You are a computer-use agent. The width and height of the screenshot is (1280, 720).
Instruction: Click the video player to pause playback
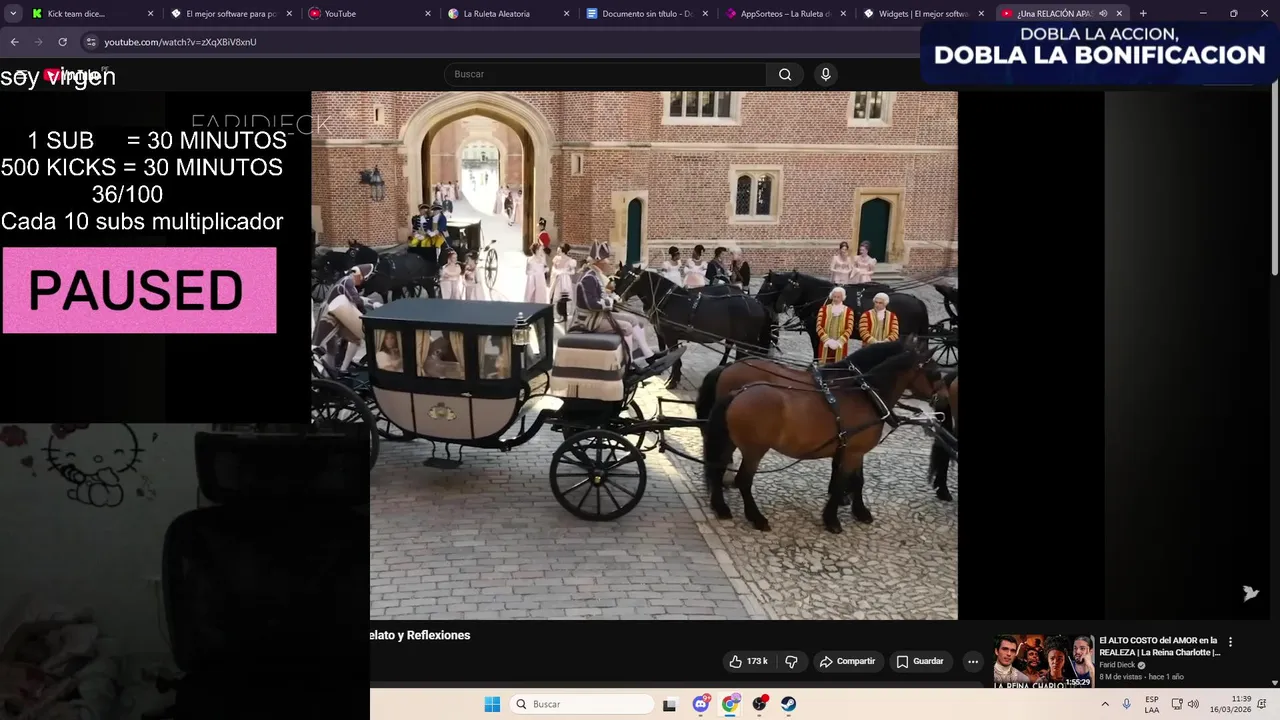coord(634,355)
